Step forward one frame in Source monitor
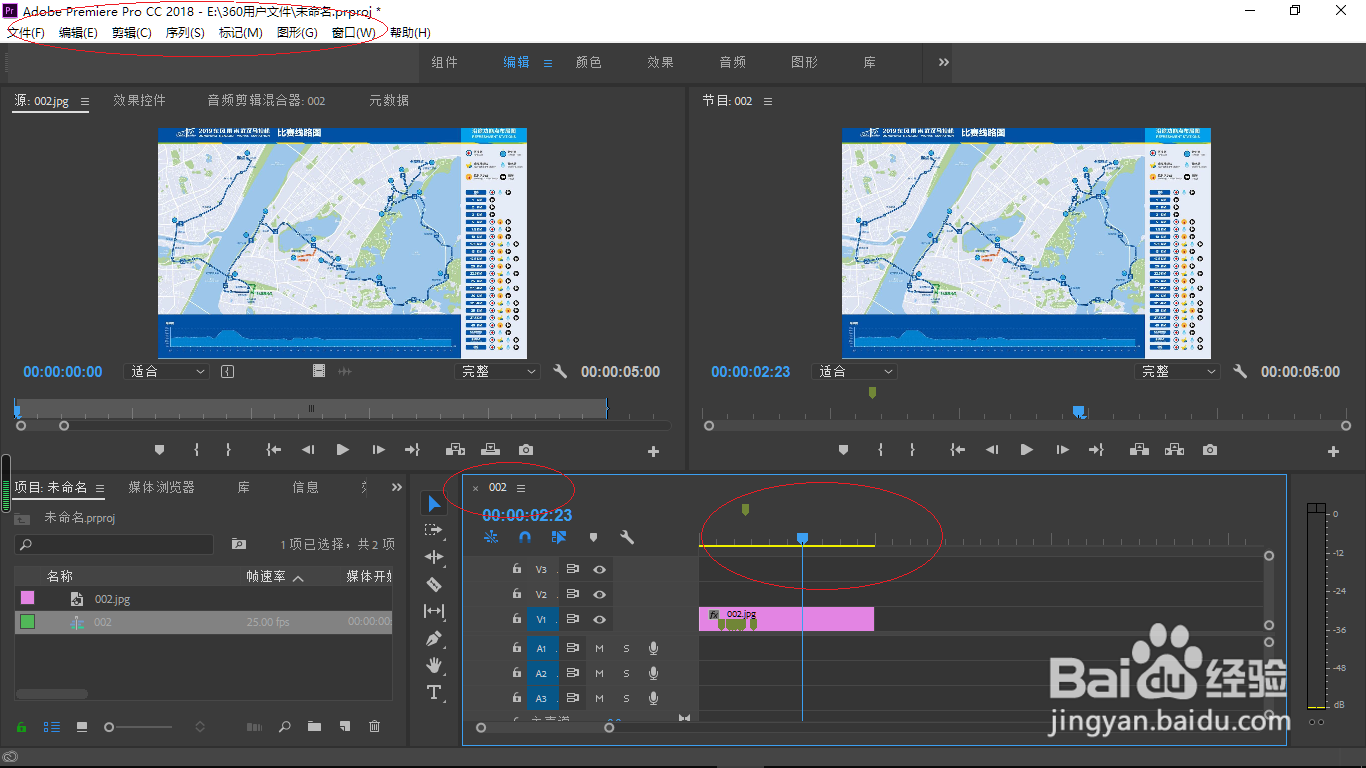The image size is (1366, 768). 378,450
